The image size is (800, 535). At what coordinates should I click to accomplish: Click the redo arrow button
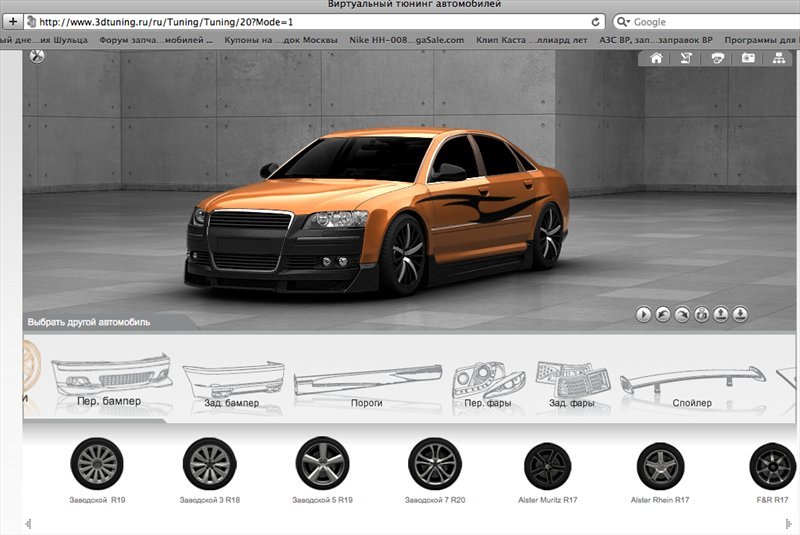coord(681,314)
